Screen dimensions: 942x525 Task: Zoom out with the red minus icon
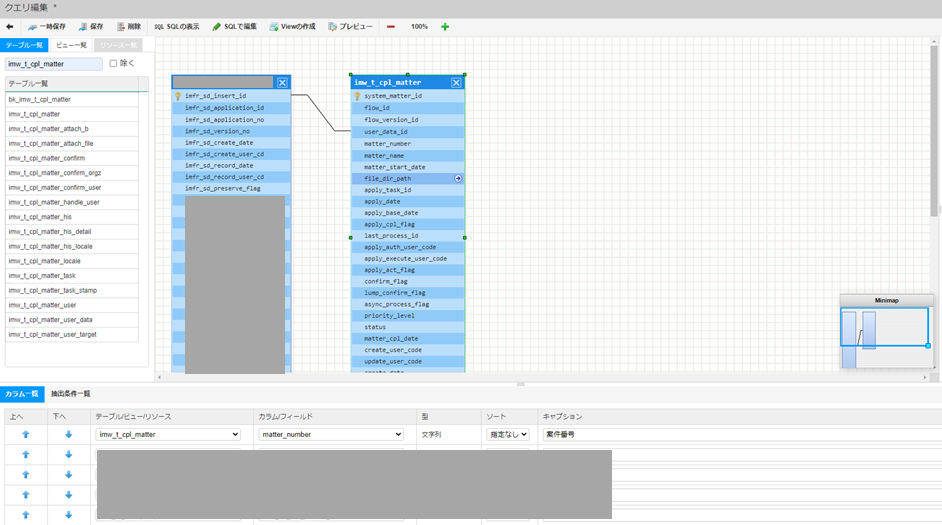[x=390, y=26]
